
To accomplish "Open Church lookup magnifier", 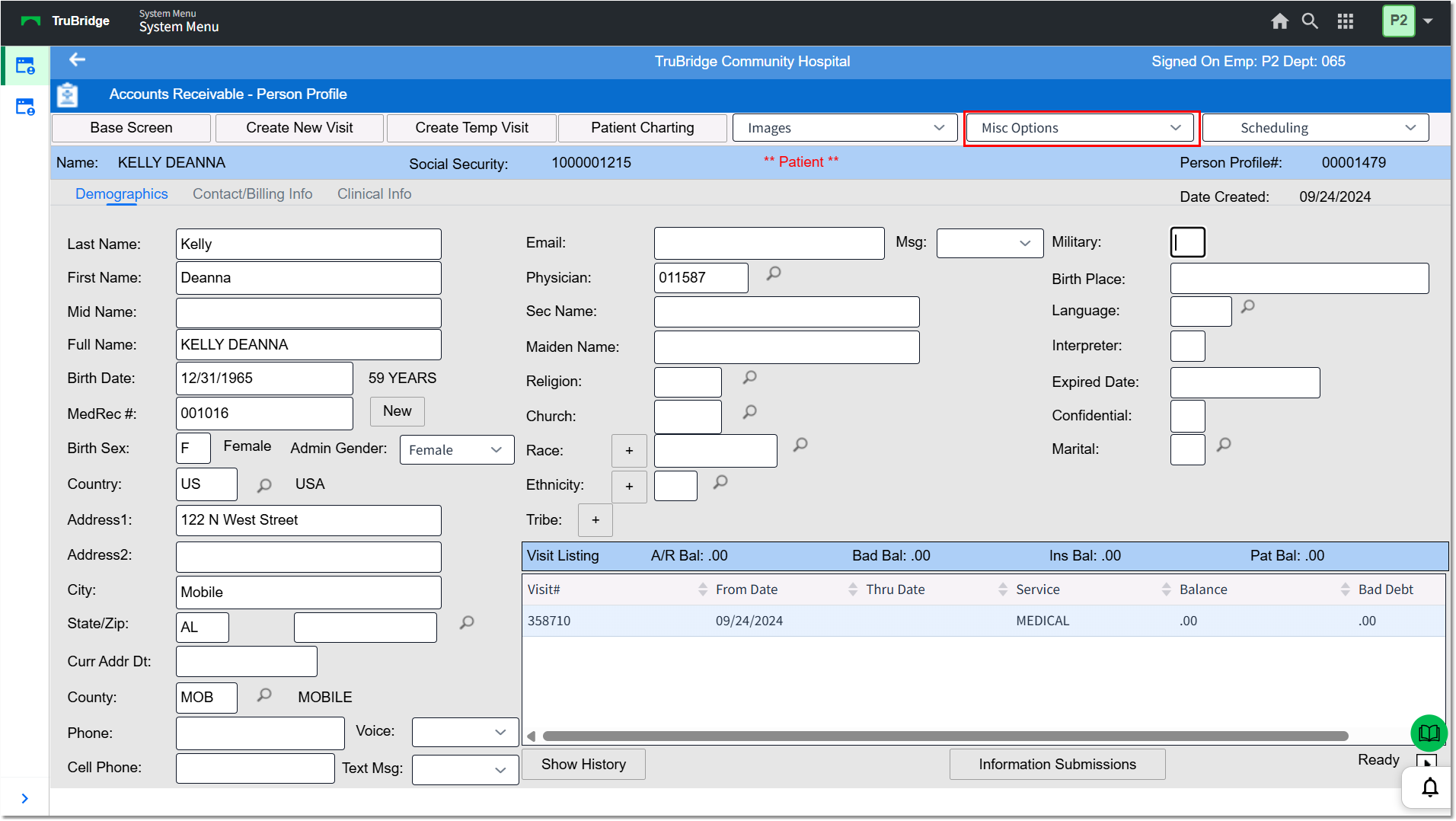I will pos(749,411).
